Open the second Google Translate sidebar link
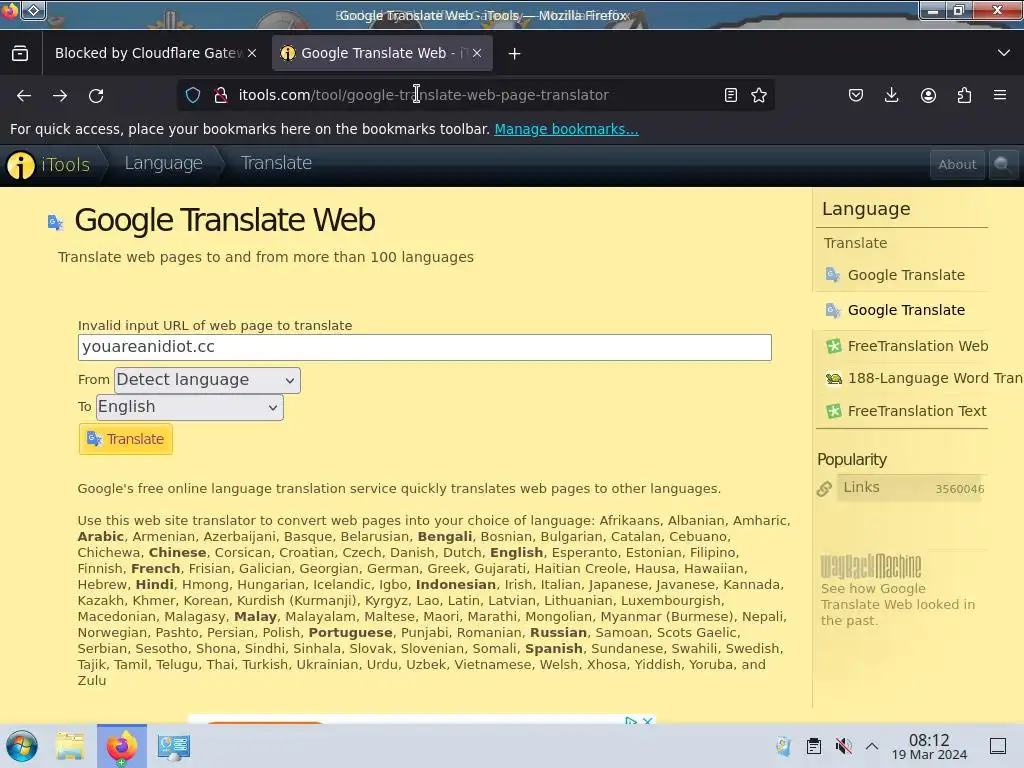 point(906,310)
